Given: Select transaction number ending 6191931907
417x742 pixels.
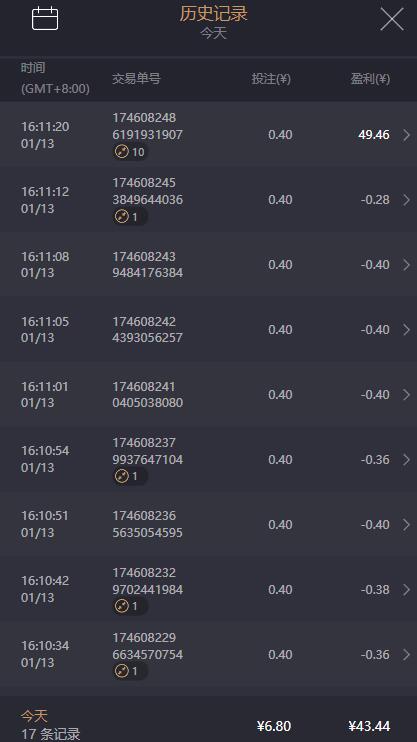Looking at the screenshot, I should [147, 126].
